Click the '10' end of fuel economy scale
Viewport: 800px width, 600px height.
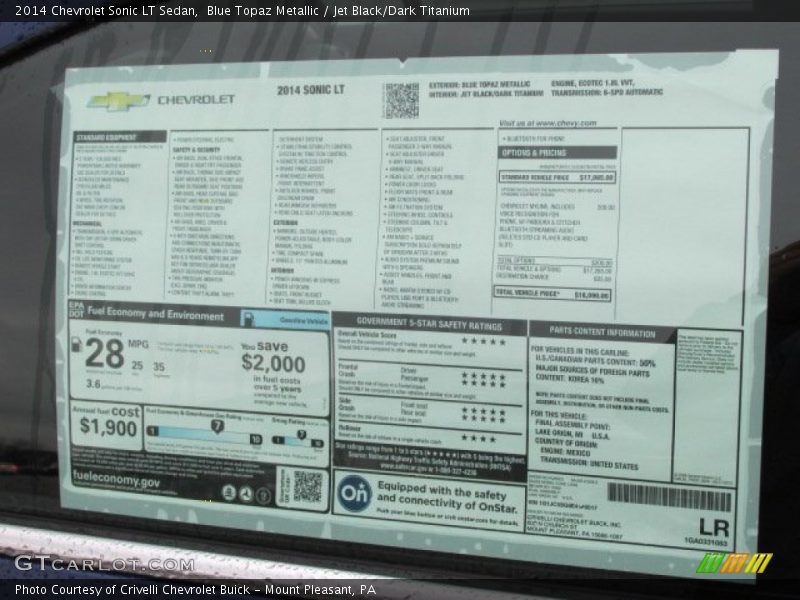pyautogui.click(x=256, y=439)
